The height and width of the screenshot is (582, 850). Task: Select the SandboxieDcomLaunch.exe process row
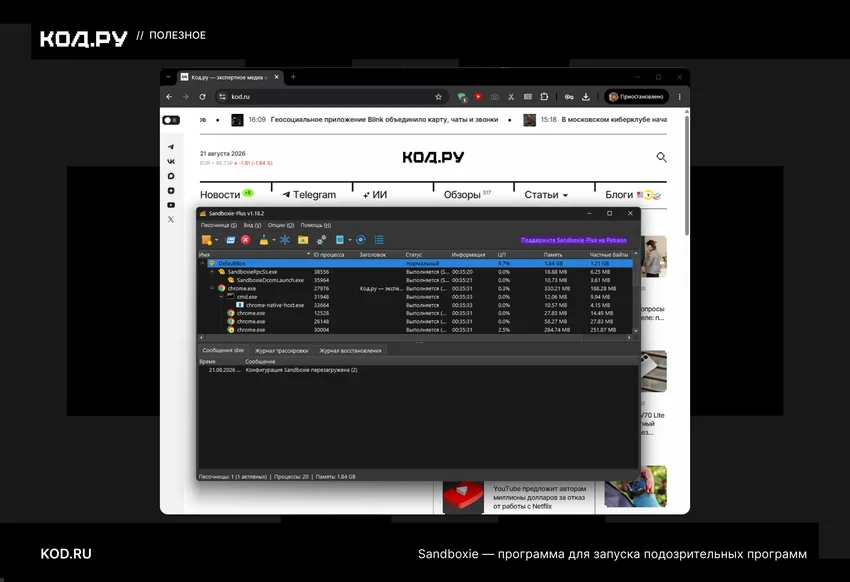coord(415,280)
